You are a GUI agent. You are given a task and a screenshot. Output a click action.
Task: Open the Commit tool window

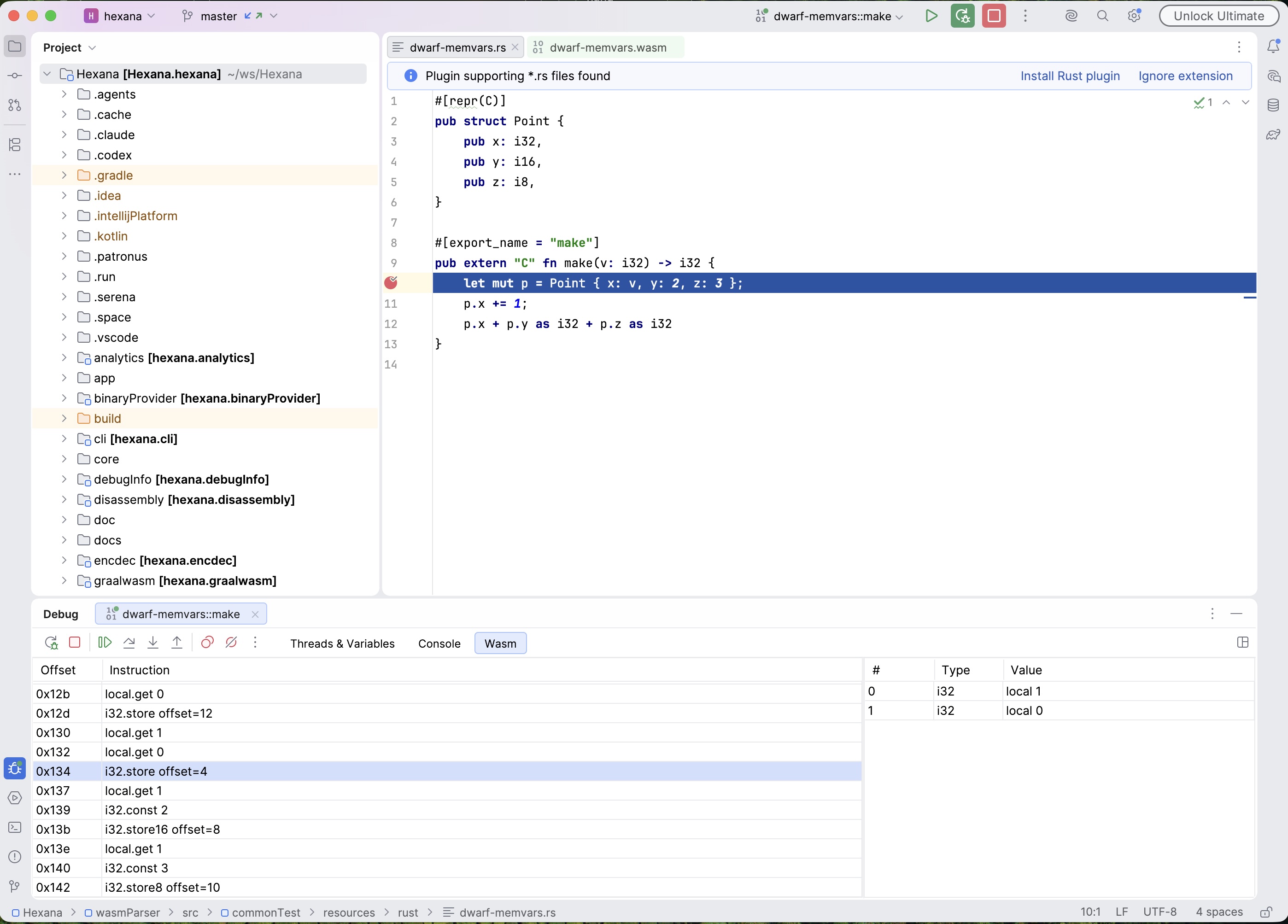[x=15, y=76]
